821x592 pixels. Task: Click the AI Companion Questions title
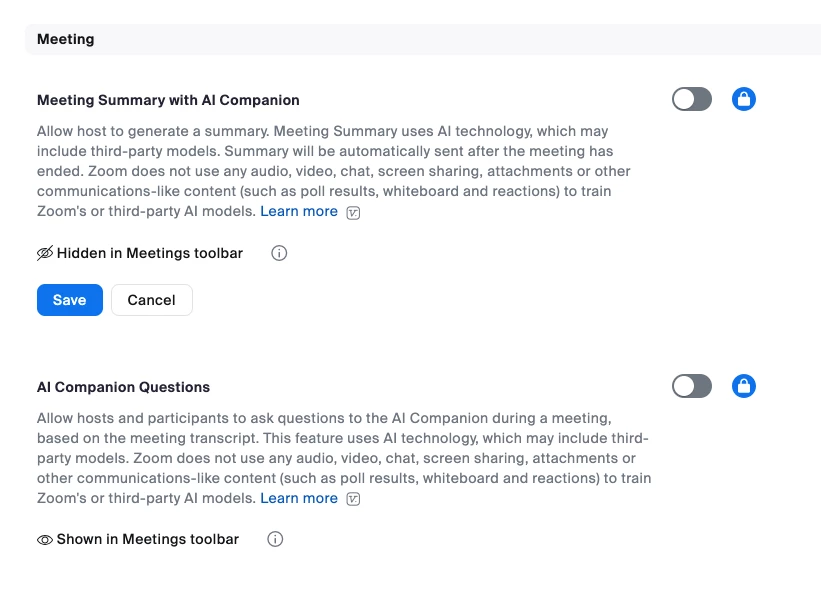pyautogui.click(x=123, y=387)
